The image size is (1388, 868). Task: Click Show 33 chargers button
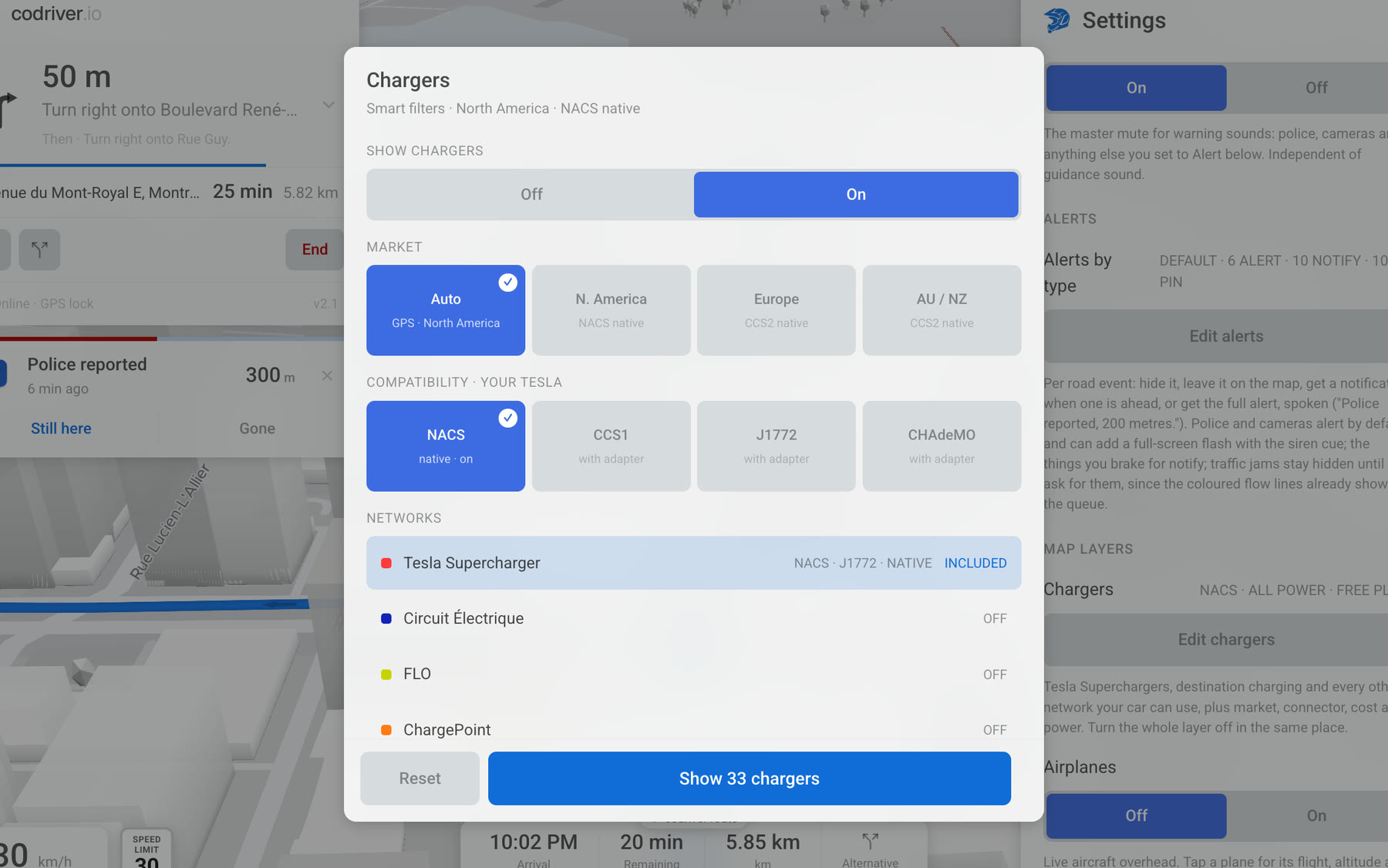750,779
